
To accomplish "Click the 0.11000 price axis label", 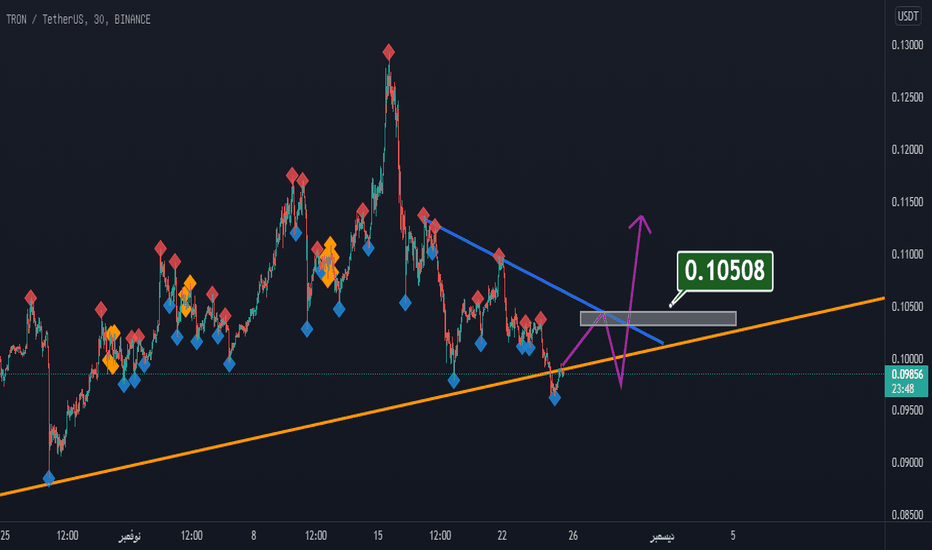I will click(907, 254).
